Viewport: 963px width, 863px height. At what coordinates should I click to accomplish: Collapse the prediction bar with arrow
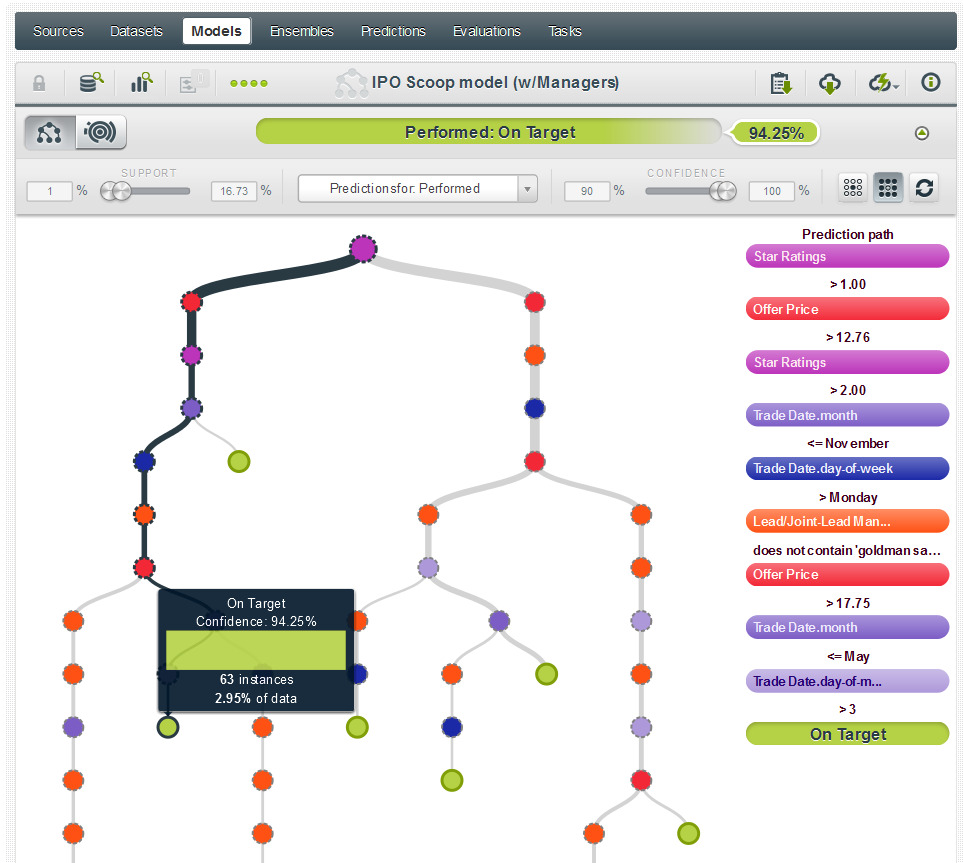click(x=922, y=133)
